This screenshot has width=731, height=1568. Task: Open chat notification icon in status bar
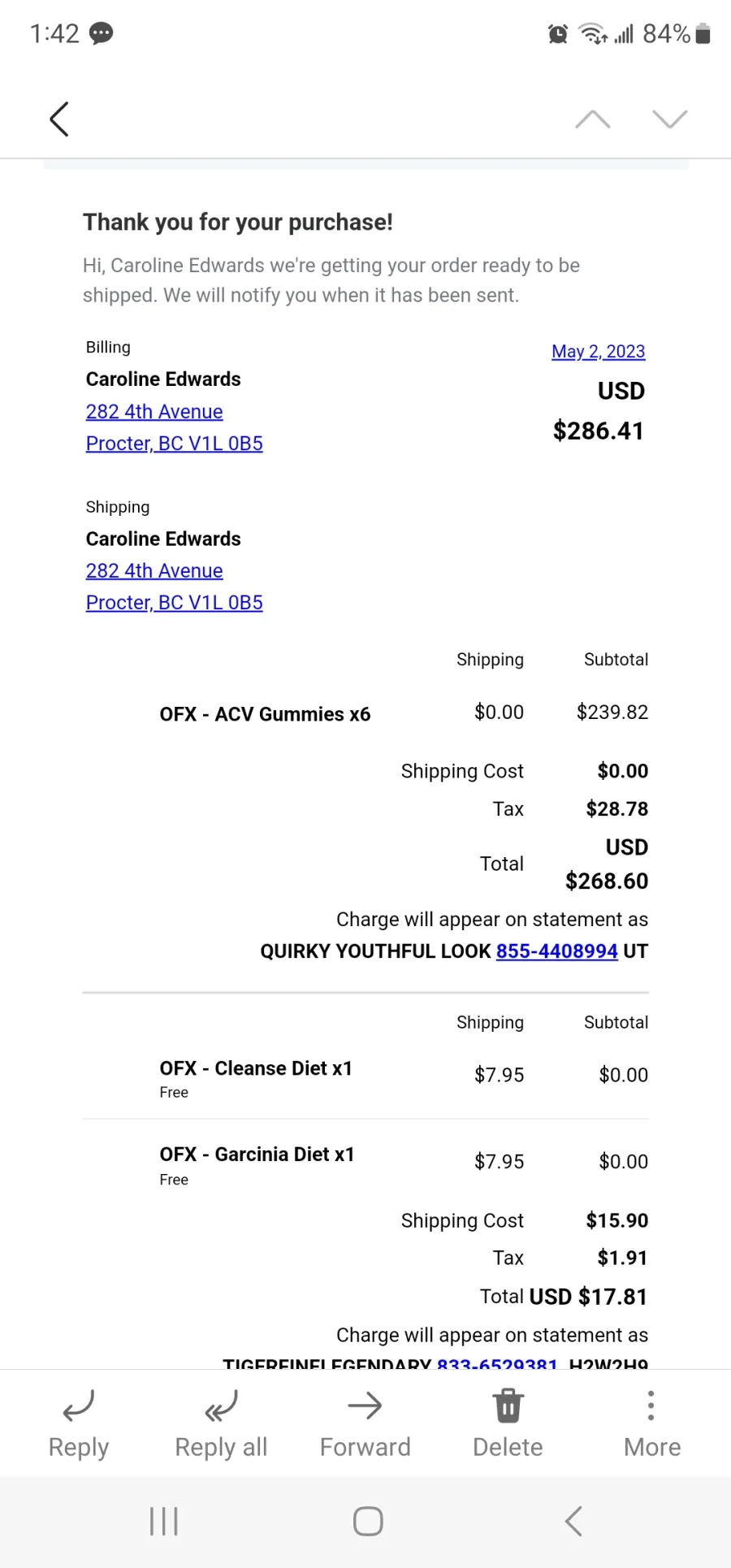point(101,33)
